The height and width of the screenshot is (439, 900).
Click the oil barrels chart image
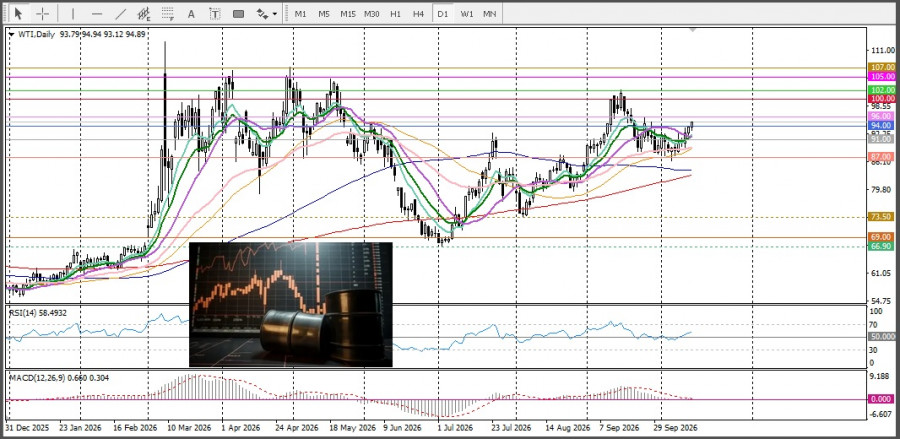[x=290, y=304]
